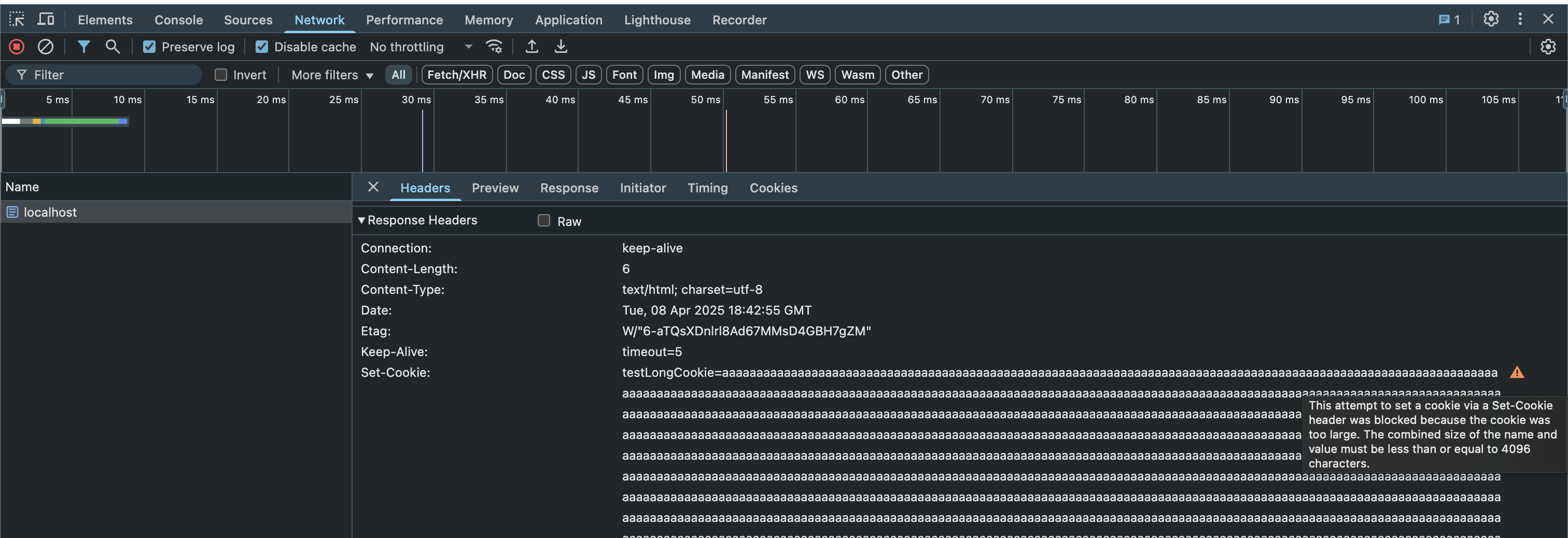Filter by Font requests
The height and width of the screenshot is (538, 1568).
pos(624,75)
